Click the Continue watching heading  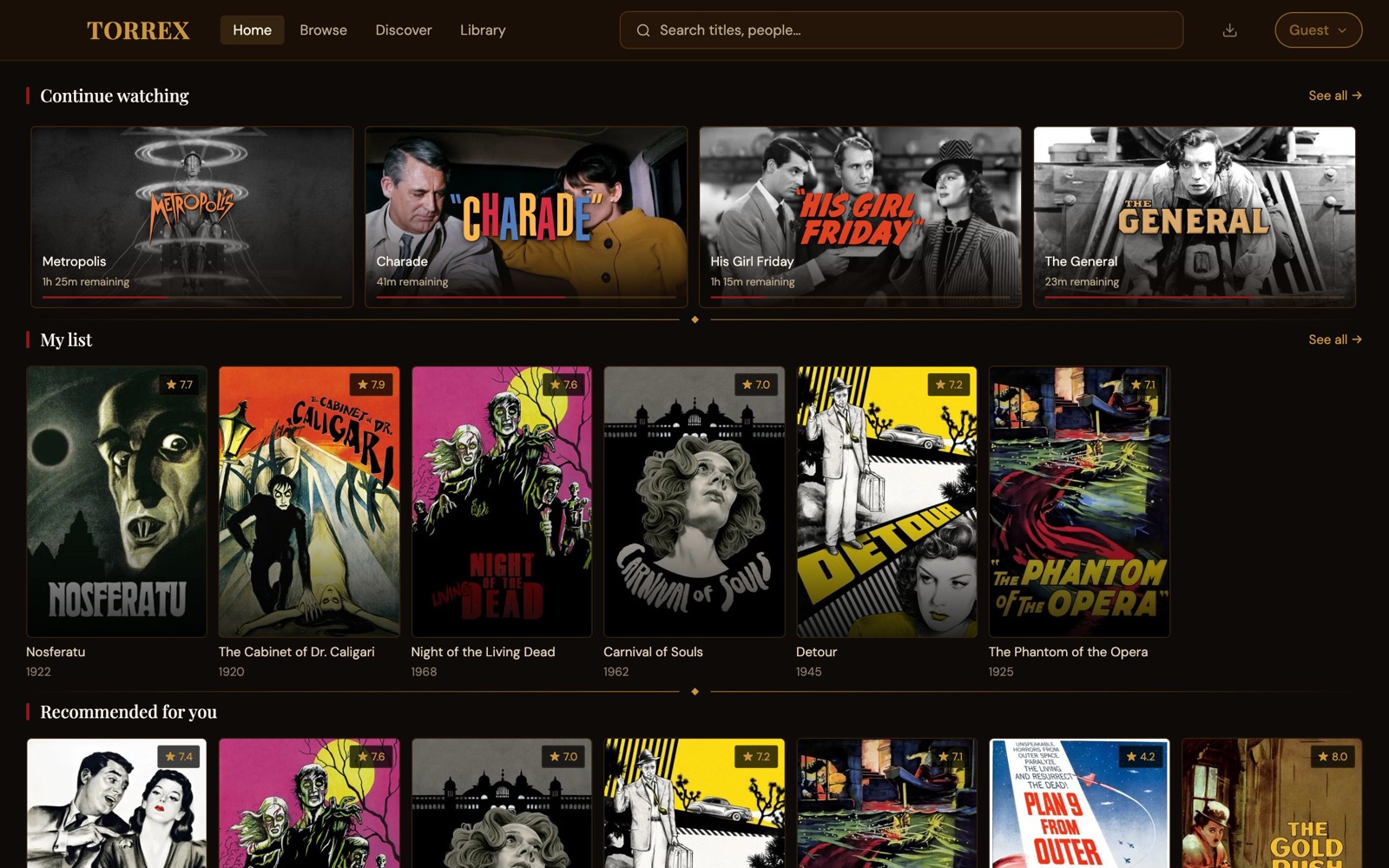tap(115, 95)
